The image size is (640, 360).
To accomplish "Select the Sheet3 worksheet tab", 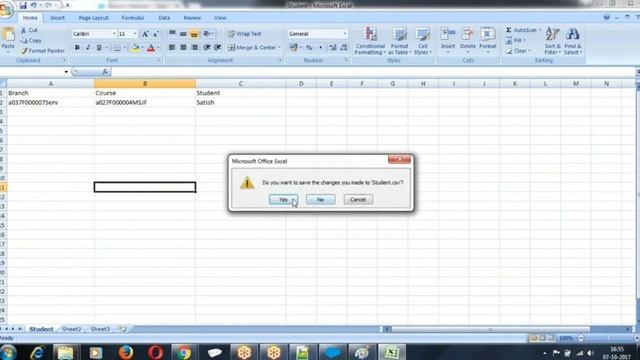I will tap(100, 329).
